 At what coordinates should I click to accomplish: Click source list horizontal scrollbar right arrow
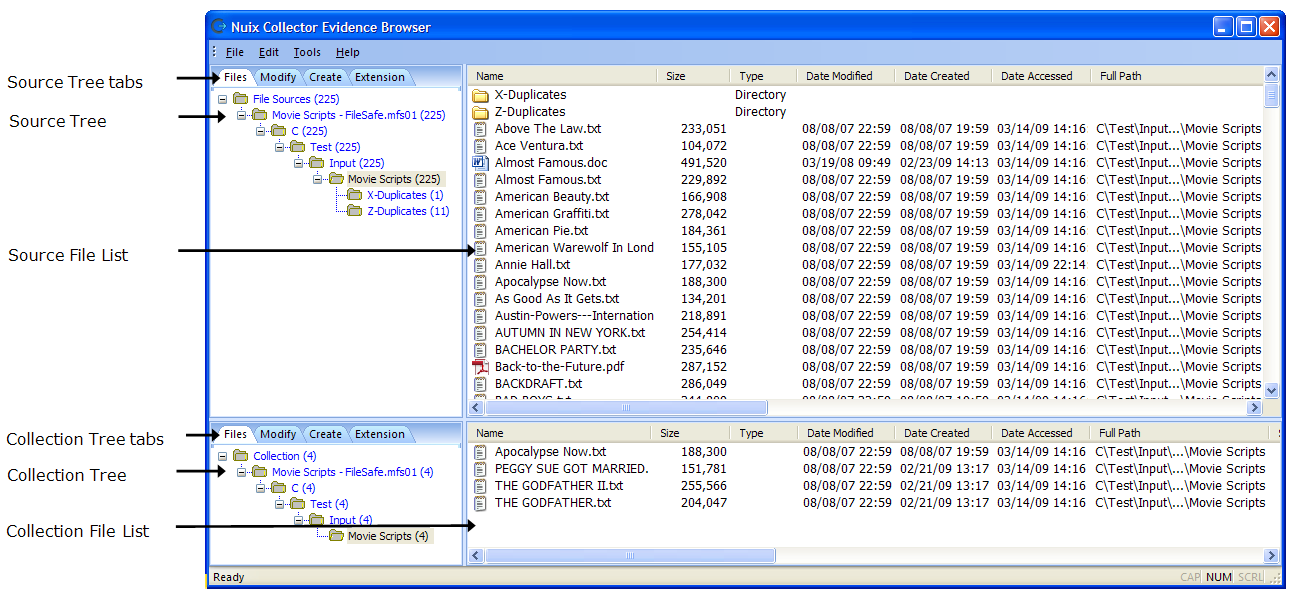[x=1255, y=408]
